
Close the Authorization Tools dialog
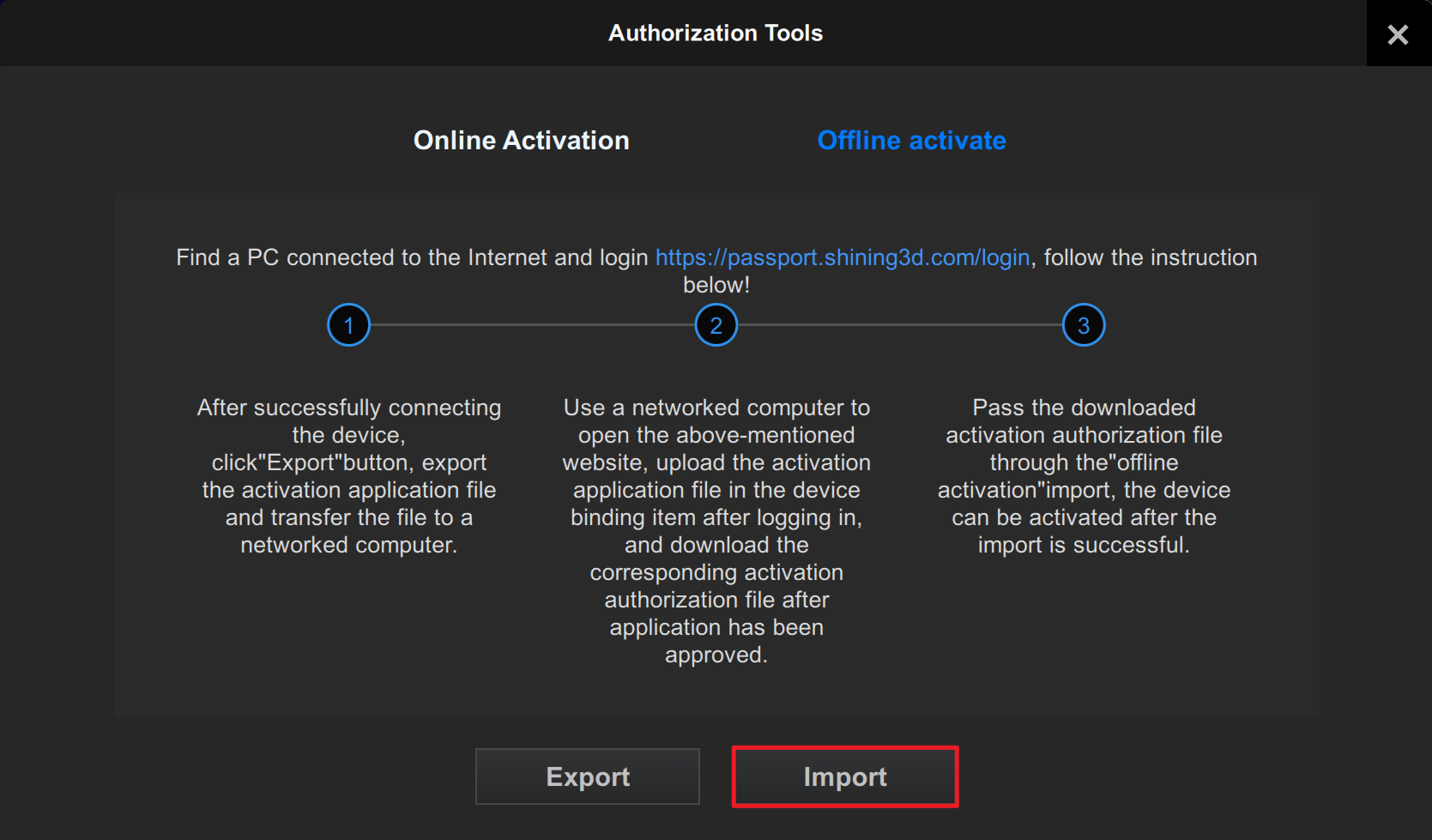[x=1398, y=34]
